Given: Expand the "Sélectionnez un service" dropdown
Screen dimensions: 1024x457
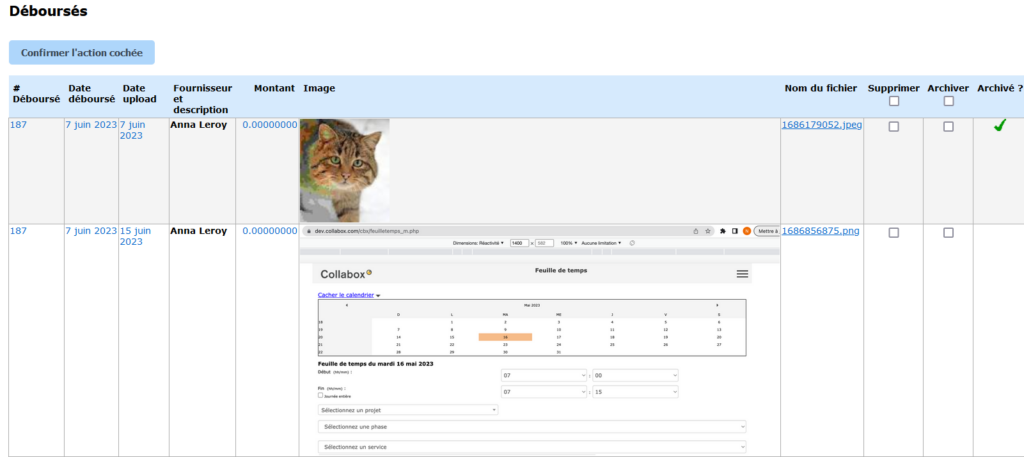Looking at the screenshot, I should tap(531, 447).
